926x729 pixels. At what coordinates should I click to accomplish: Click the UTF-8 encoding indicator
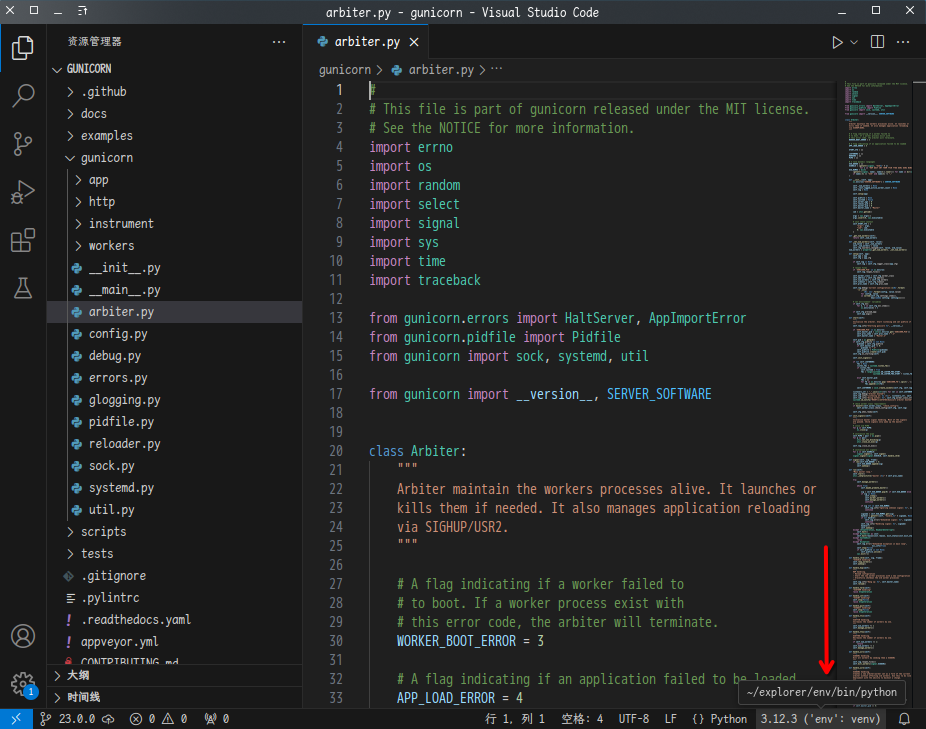click(x=633, y=718)
